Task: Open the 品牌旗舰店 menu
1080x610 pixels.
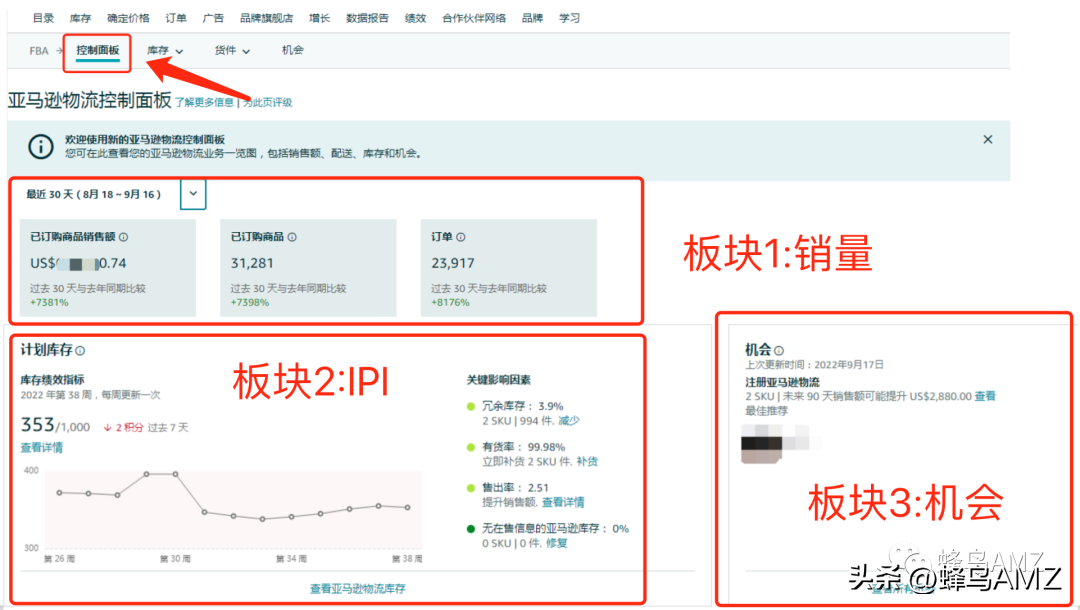Action: (x=267, y=18)
